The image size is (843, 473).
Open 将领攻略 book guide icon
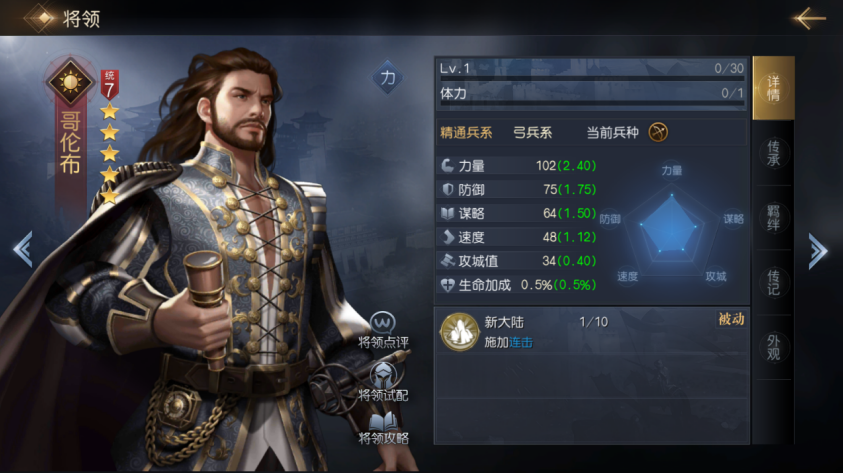(x=383, y=422)
